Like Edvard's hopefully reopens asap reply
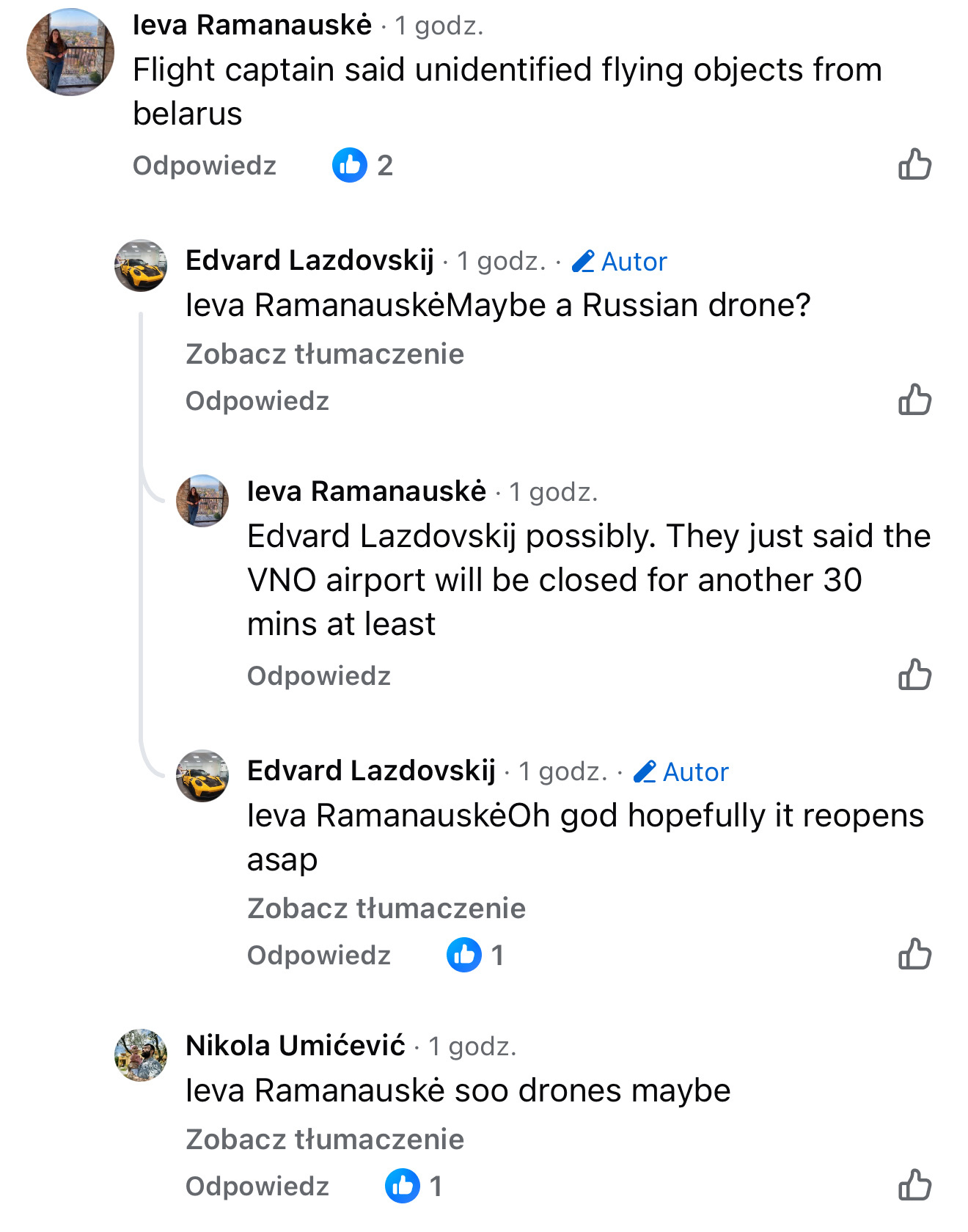968x1232 pixels. point(914,954)
